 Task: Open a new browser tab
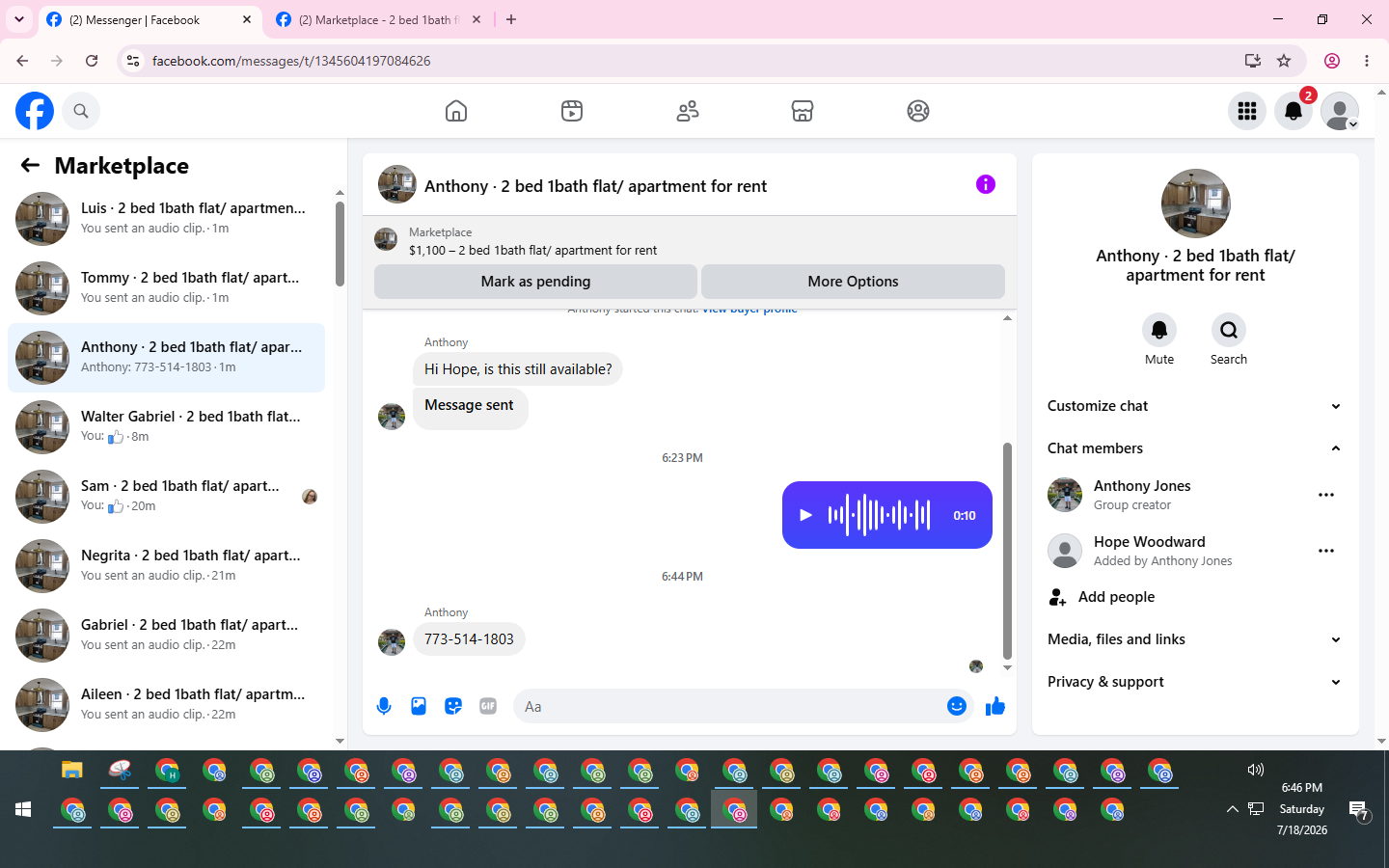point(511,19)
